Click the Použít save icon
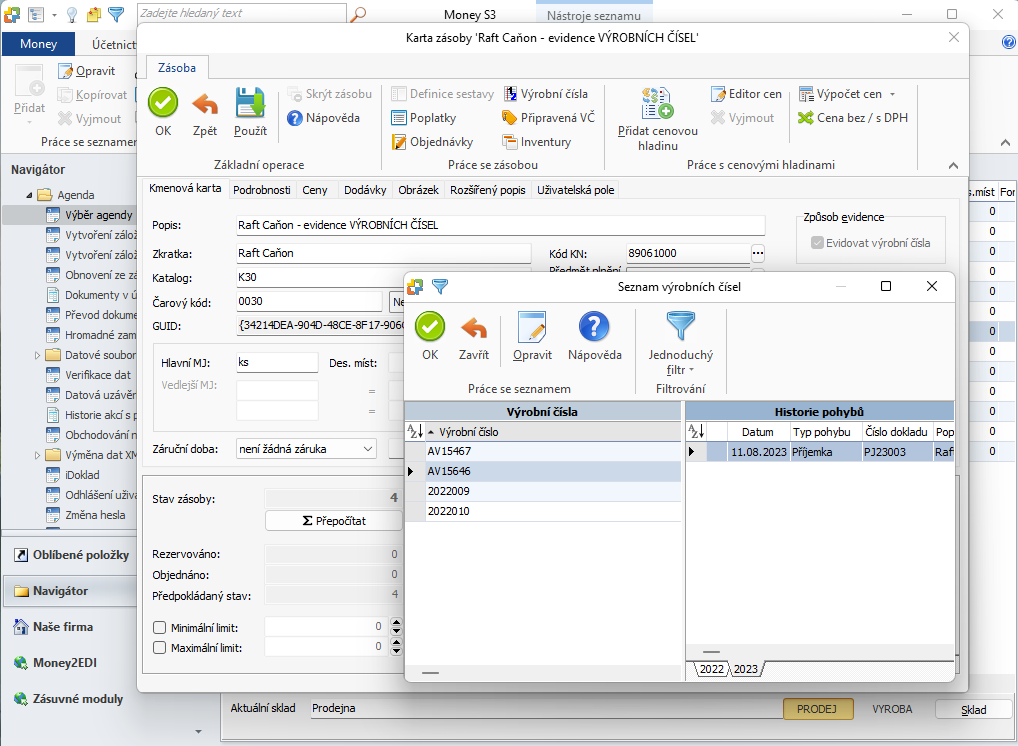Screen dimensions: 1018x746 [250, 103]
